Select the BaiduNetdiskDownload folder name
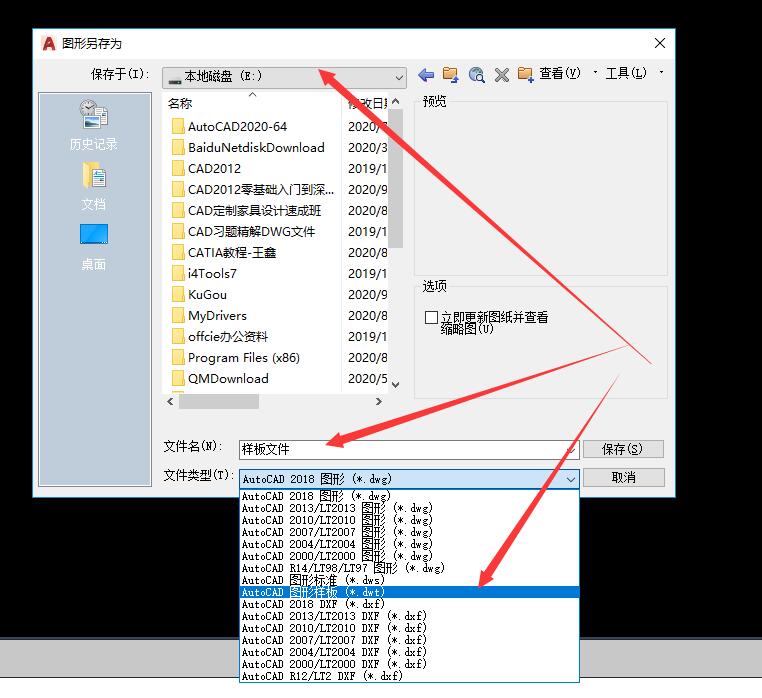 click(256, 148)
